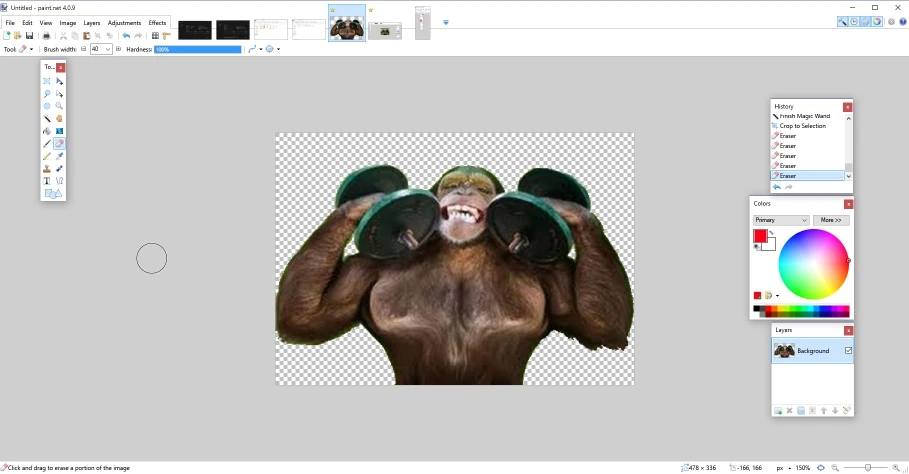
Task: Toggle the Tools window button at top-right
Action: click(x=842, y=22)
